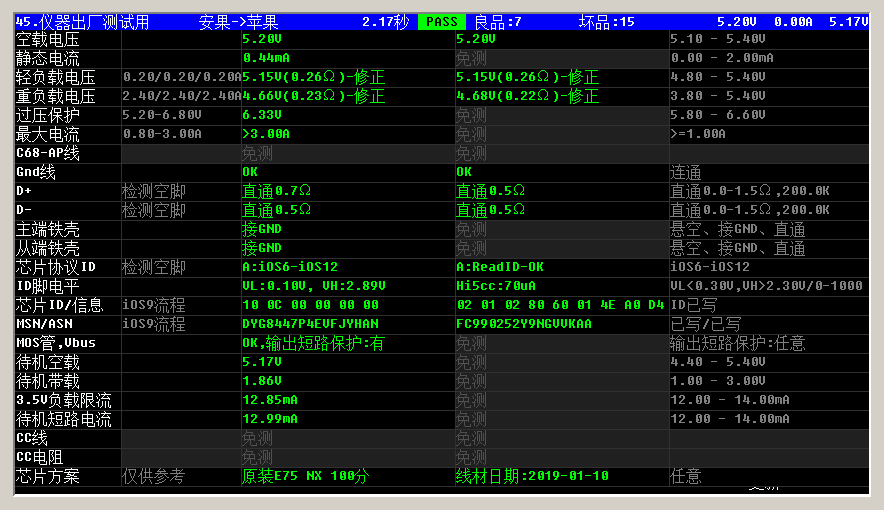Click the green PASS status indicator
Image resolution: width=884 pixels, height=510 pixels.
click(x=441, y=21)
